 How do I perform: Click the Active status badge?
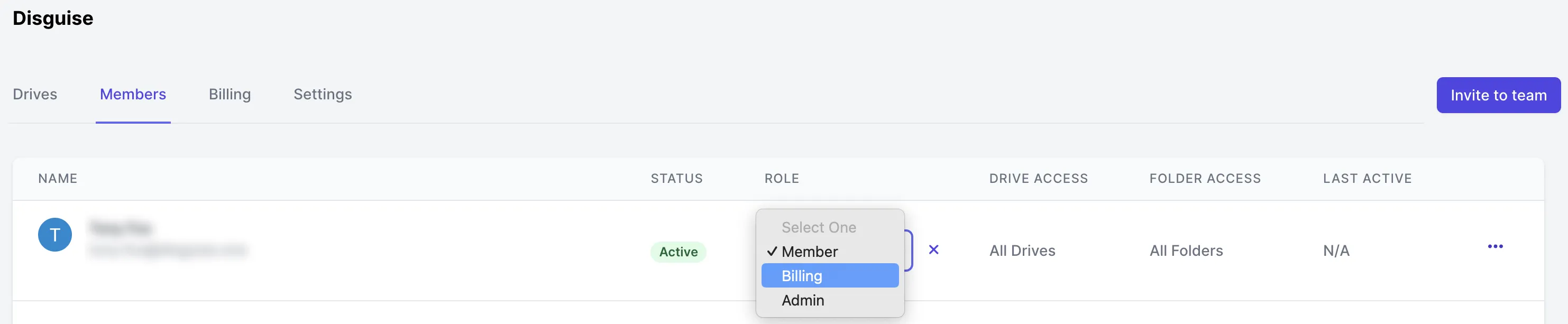677,252
